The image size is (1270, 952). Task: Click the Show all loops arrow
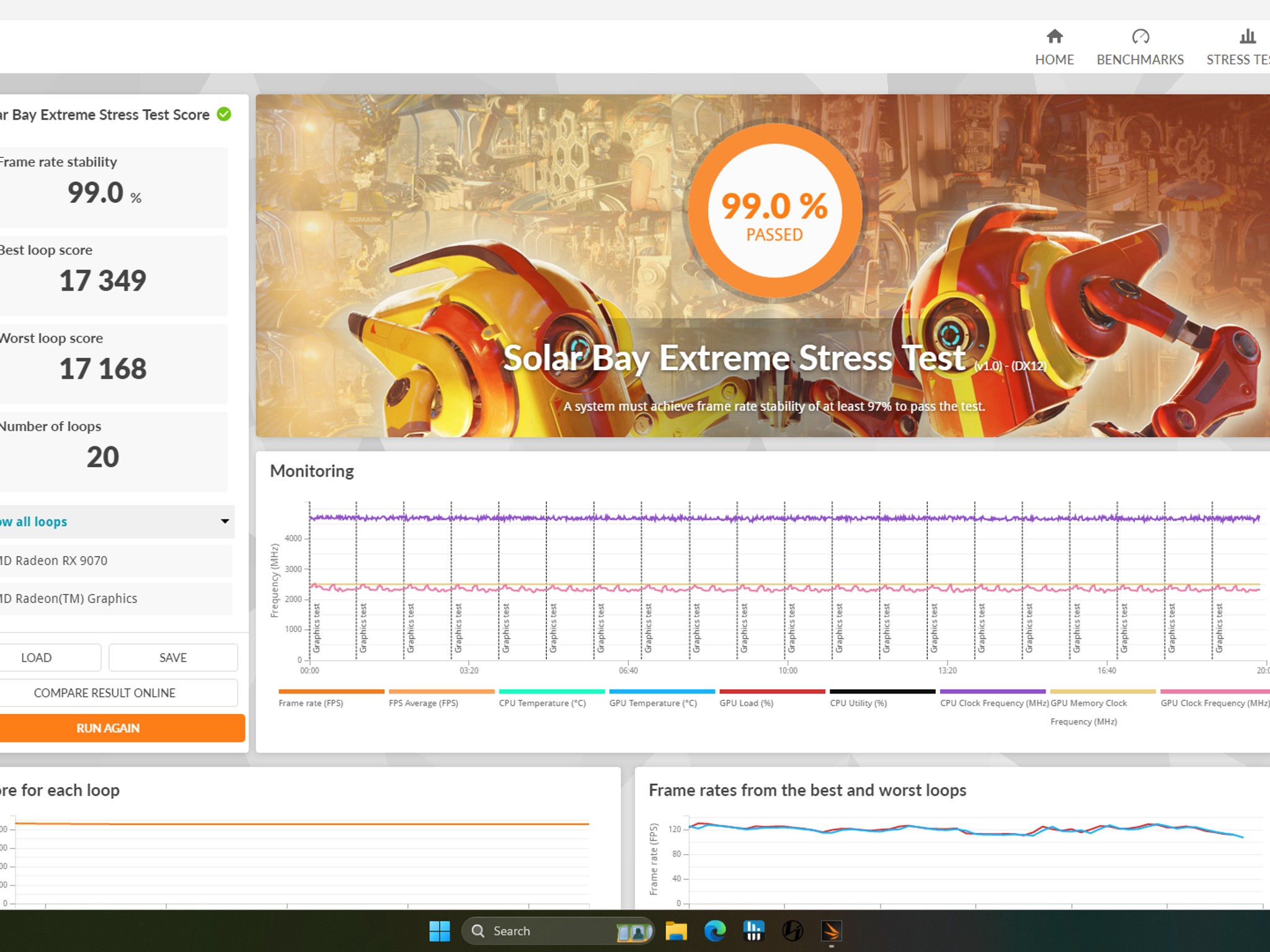(x=225, y=521)
